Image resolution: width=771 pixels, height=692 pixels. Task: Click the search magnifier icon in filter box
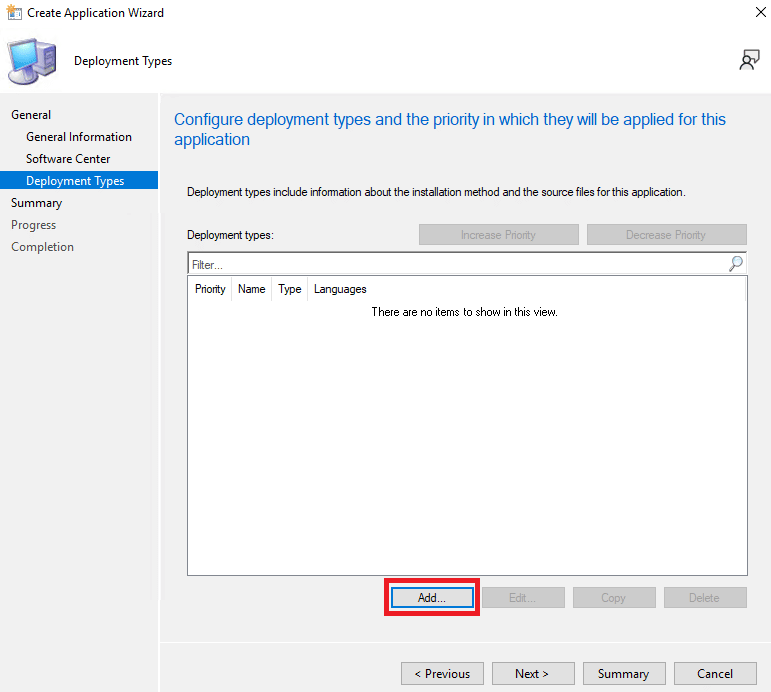click(736, 264)
